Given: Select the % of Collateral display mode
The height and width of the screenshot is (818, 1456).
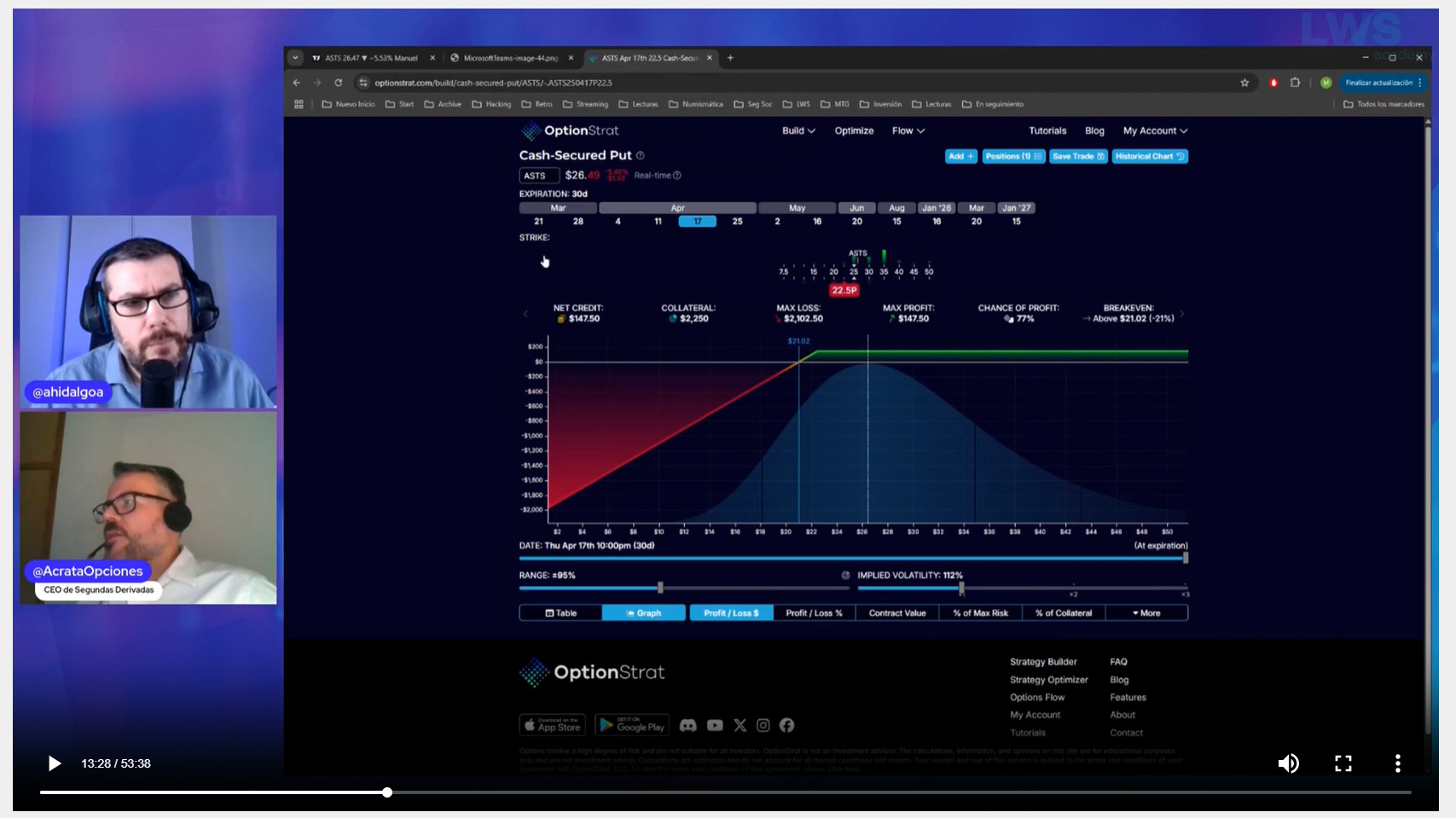Looking at the screenshot, I should 1064,612.
